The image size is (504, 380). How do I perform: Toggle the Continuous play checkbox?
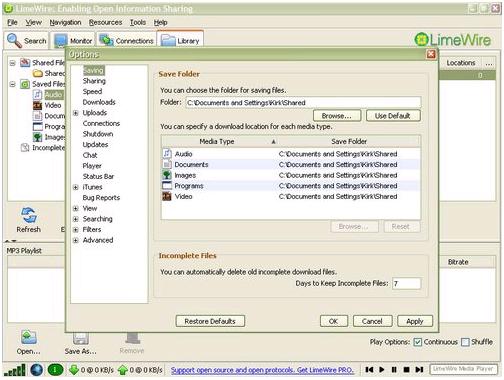(x=418, y=342)
